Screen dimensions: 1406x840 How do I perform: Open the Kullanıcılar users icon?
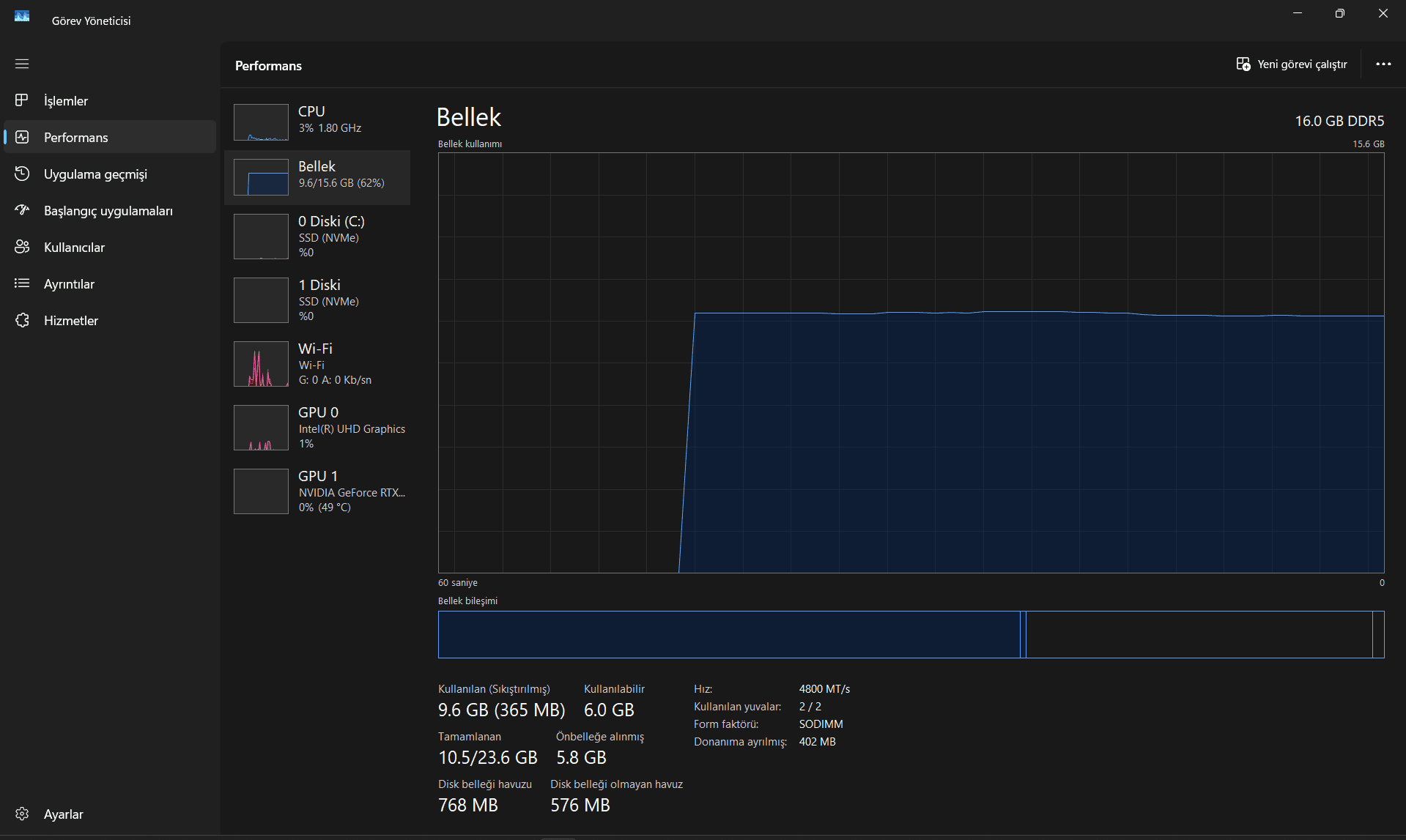coord(22,247)
